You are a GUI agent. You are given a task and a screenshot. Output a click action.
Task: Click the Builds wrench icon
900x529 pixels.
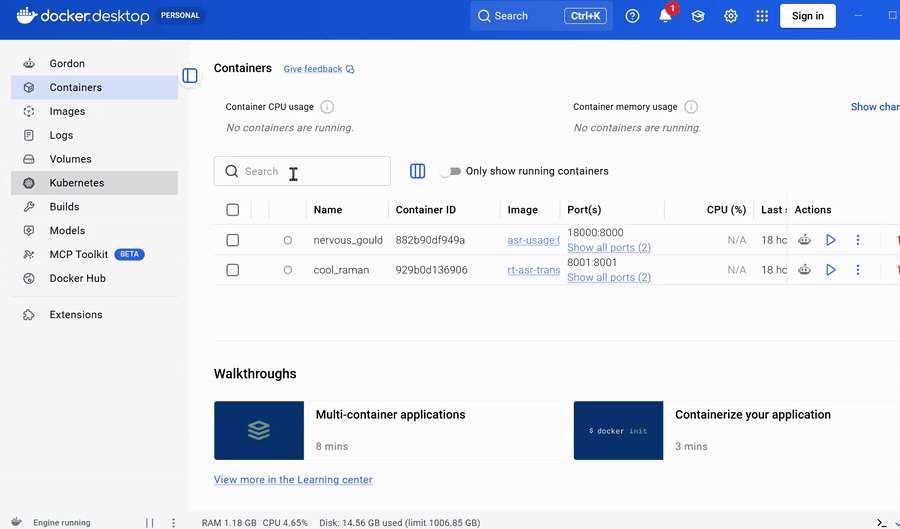pos(29,207)
